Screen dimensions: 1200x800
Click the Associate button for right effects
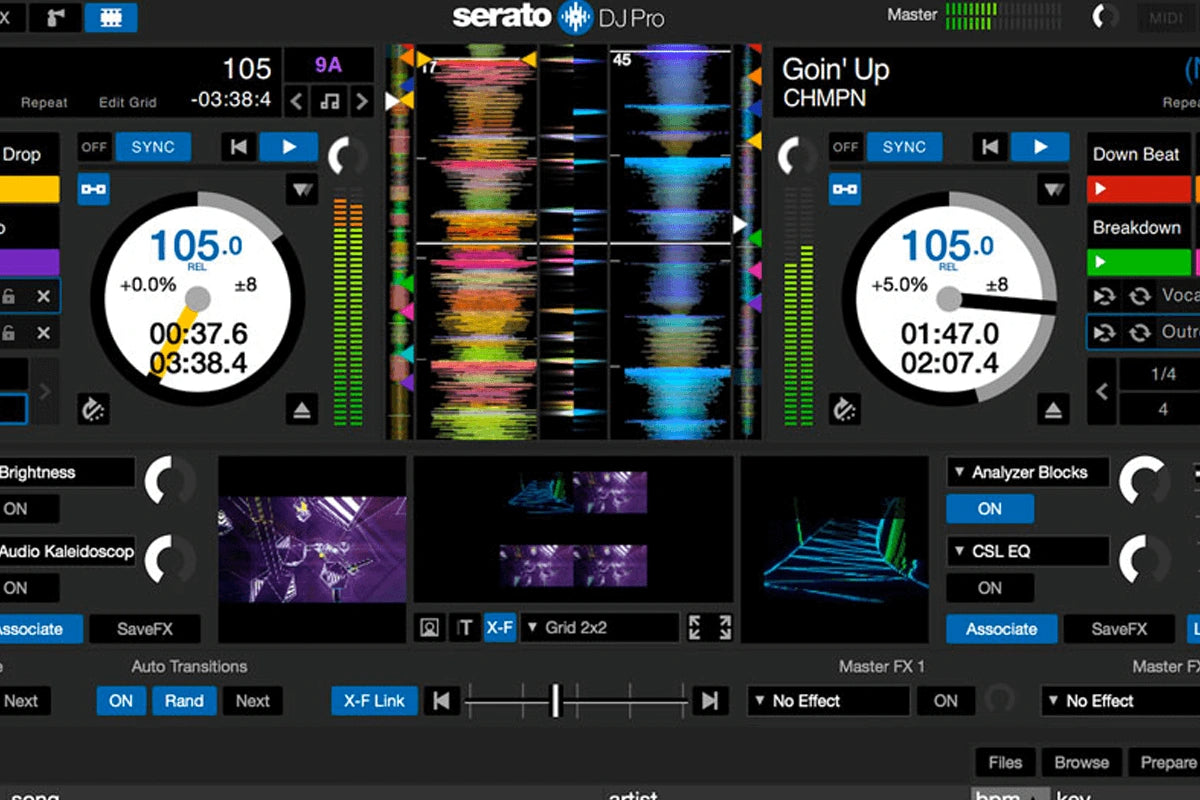click(1001, 629)
